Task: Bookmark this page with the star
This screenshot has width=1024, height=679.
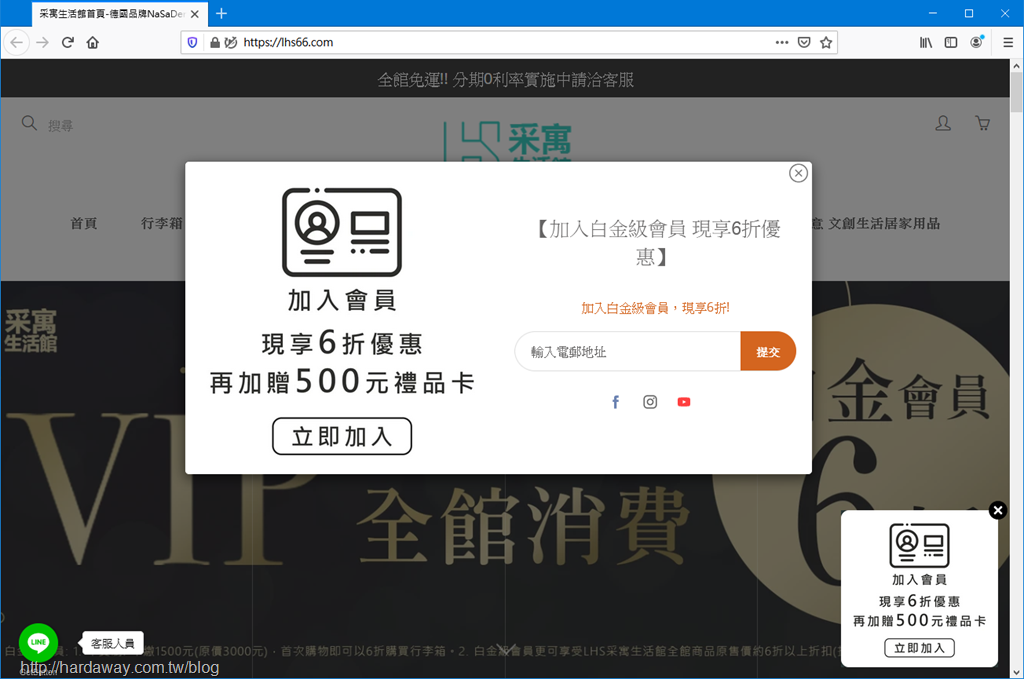Action: coord(826,42)
